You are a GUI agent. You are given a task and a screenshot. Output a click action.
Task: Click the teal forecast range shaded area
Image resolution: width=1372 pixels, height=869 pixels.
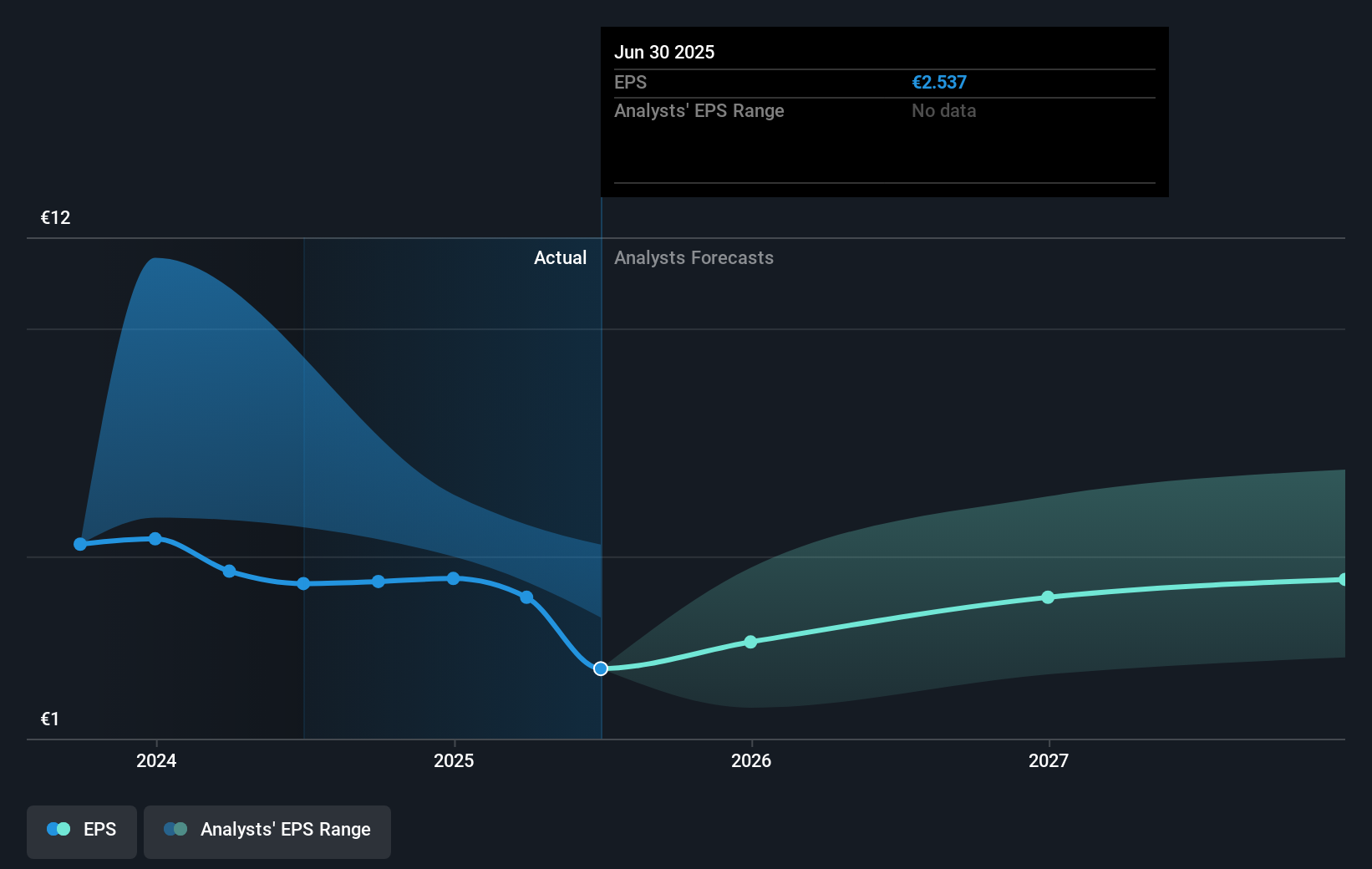click(1086, 543)
